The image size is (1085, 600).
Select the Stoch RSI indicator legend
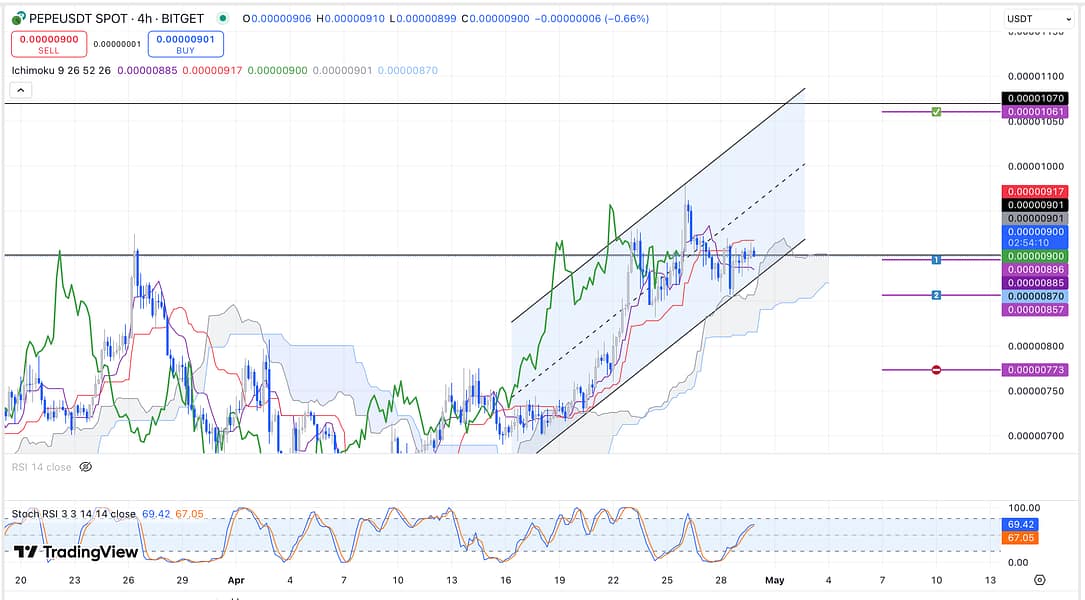coord(73,514)
